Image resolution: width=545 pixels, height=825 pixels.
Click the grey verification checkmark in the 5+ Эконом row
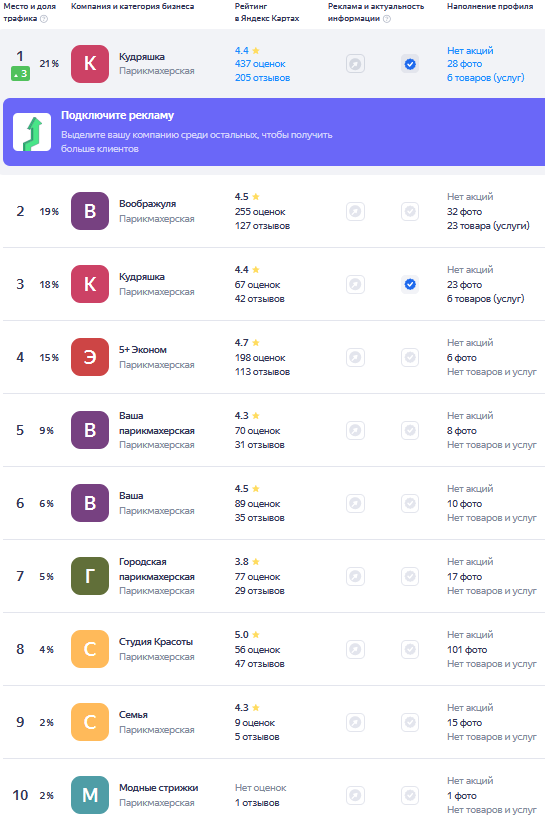point(410,358)
